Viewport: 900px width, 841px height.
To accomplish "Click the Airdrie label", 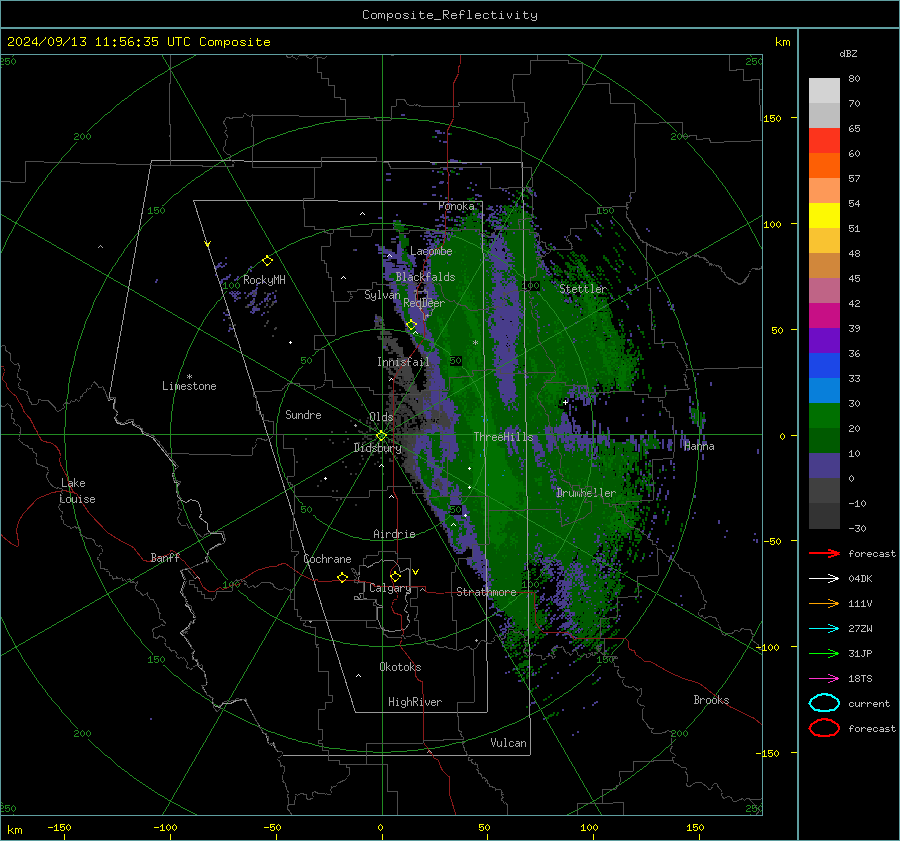I will click(394, 534).
